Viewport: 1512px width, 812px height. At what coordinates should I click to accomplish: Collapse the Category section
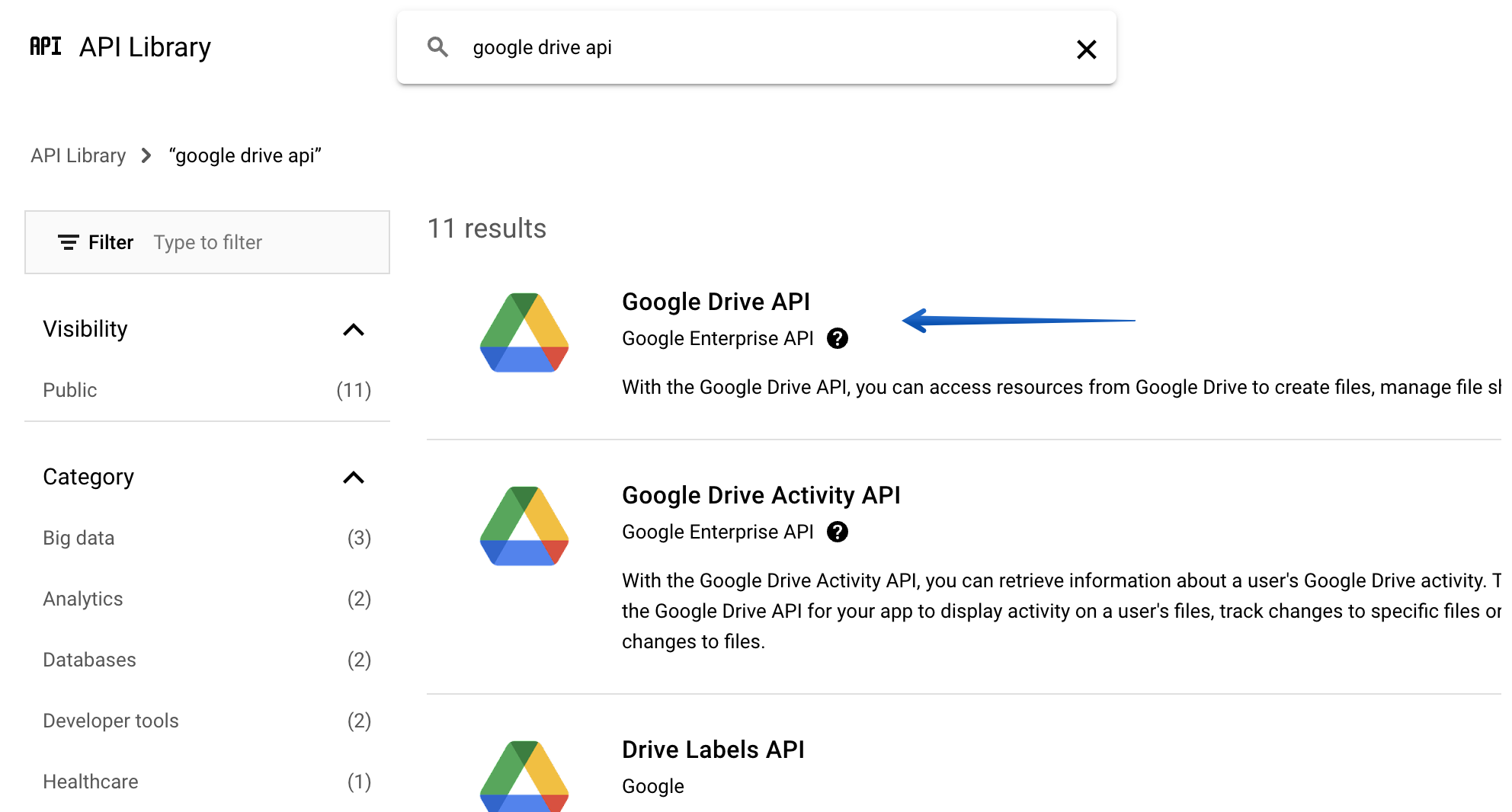point(354,478)
